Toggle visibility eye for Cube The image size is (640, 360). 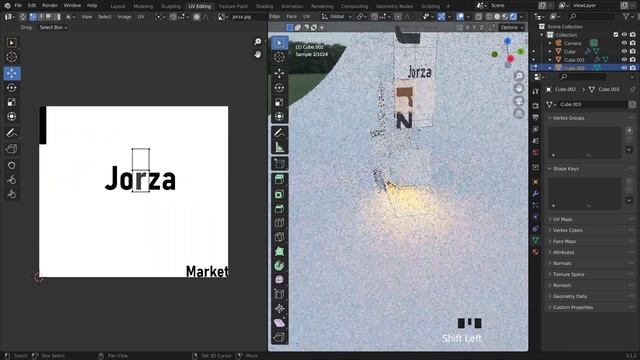click(x=624, y=51)
